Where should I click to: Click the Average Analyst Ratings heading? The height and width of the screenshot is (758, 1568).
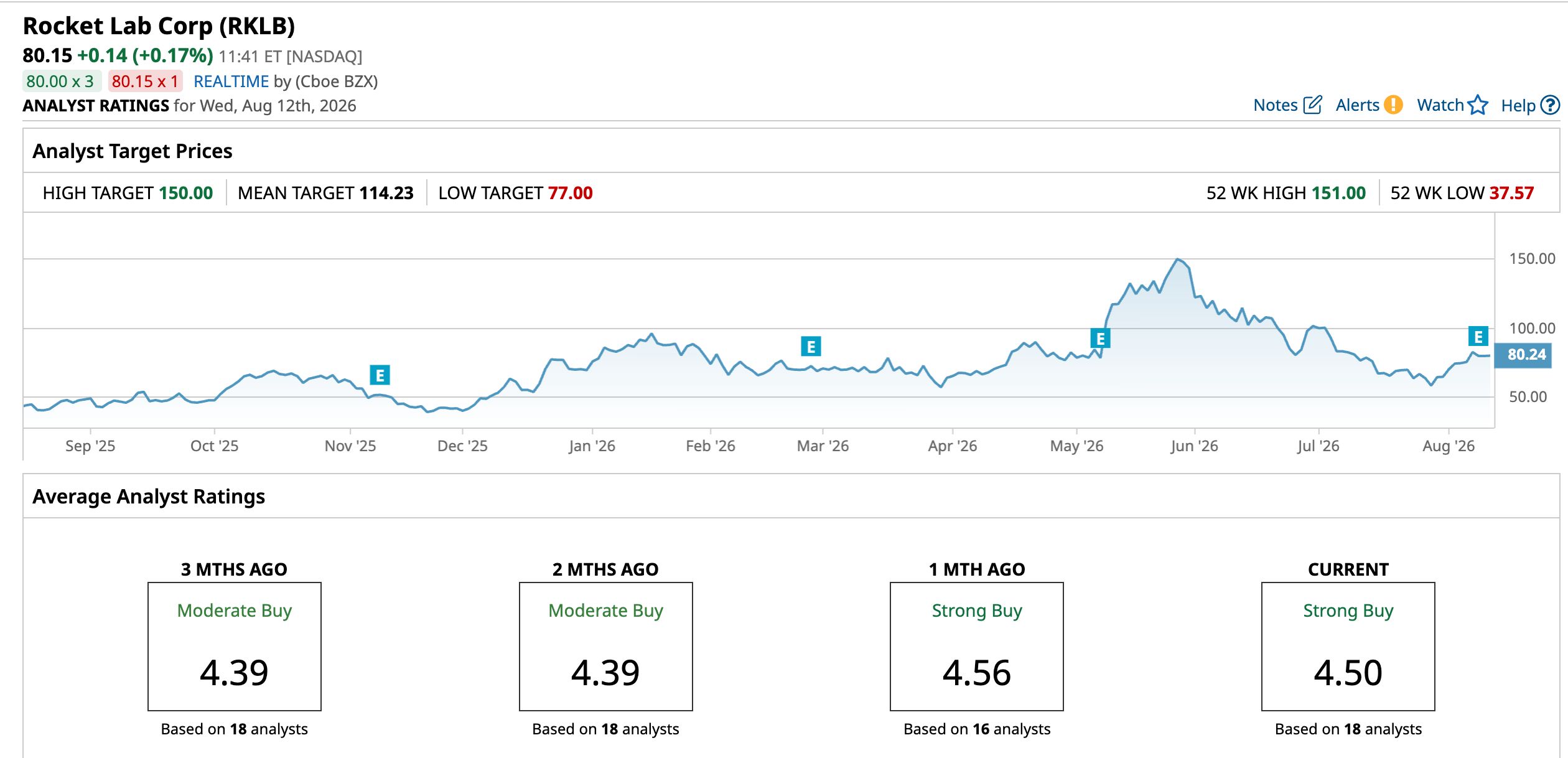(149, 497)
